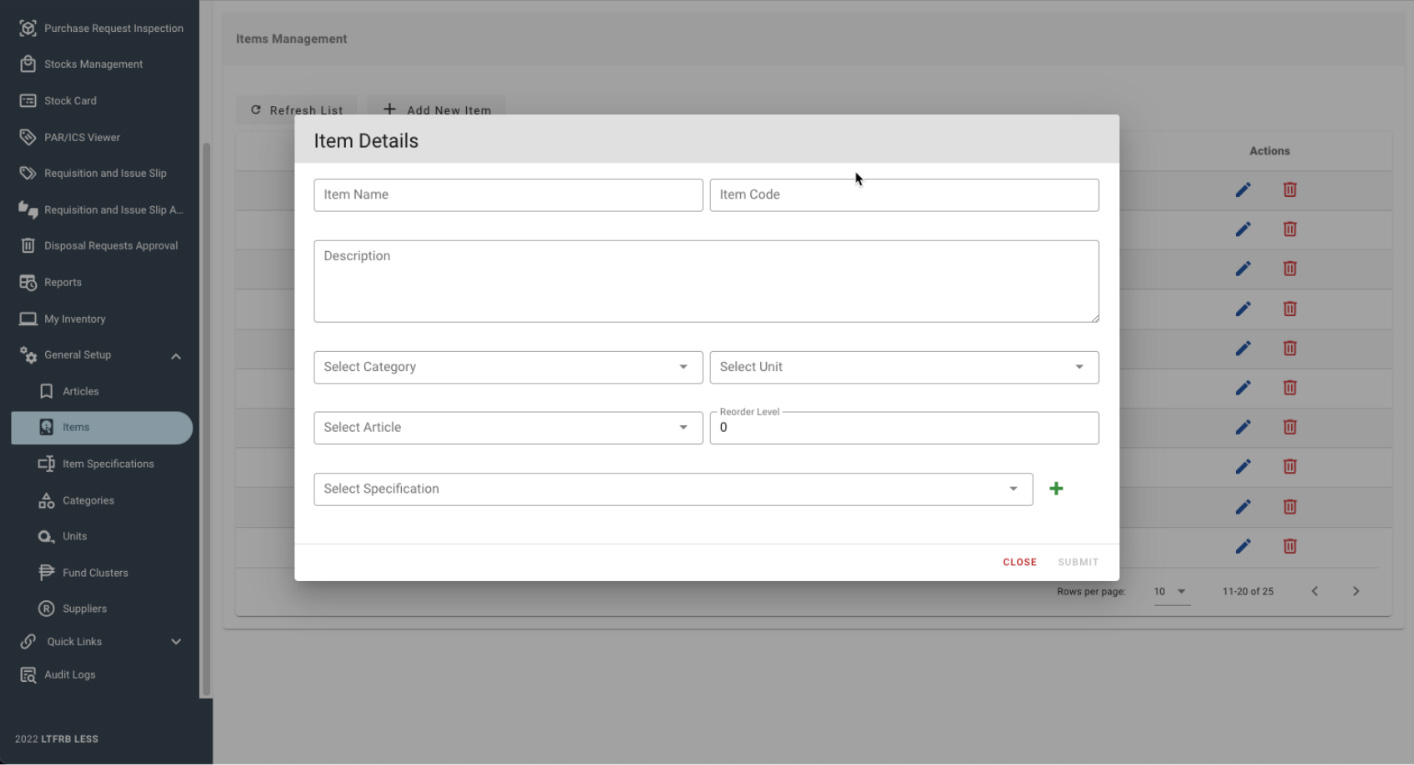1414x765 pixels.
Task: Click the Add New Item button
Action: click(x=437, y=110)
